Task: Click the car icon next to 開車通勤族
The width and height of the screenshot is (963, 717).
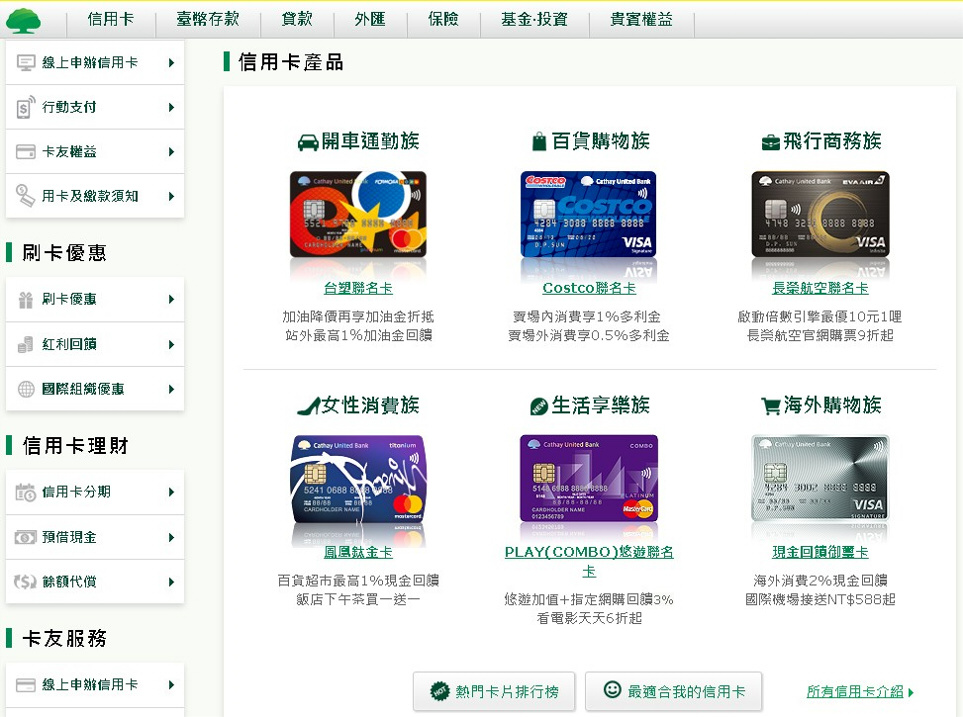Action: click(x=308, y=143)
